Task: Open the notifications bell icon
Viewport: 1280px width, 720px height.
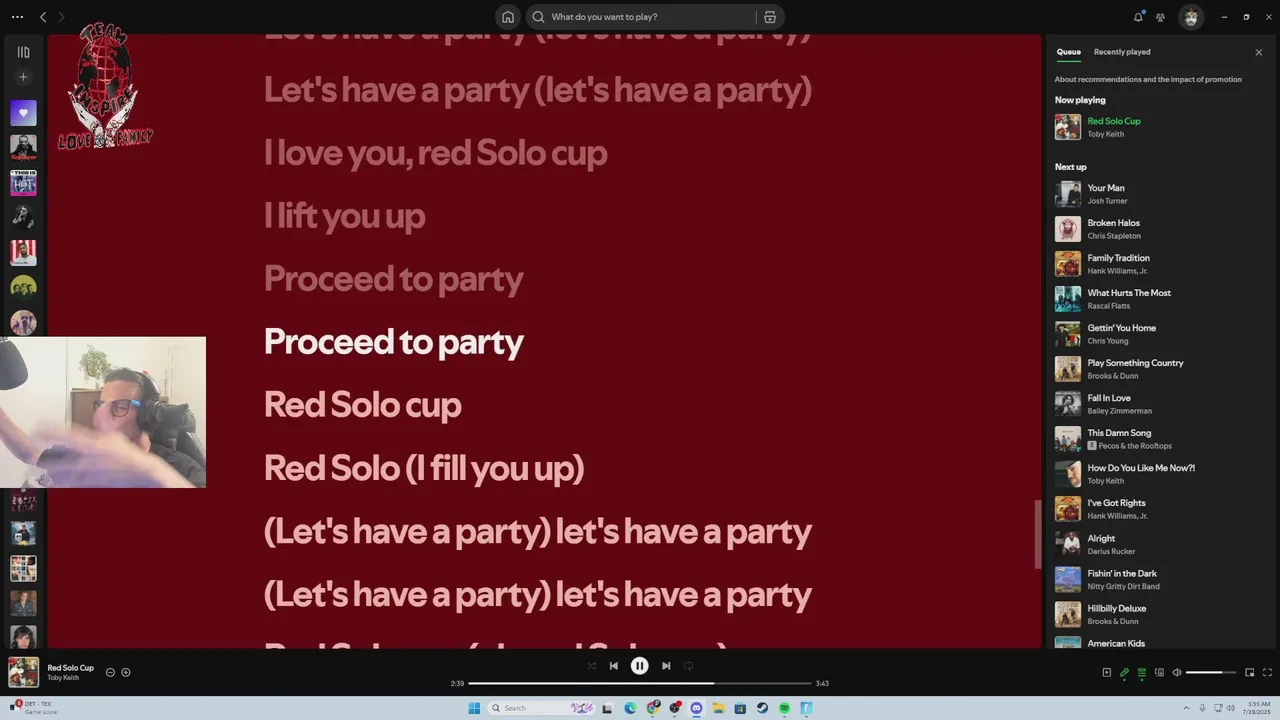Action: coord(1138,17)
